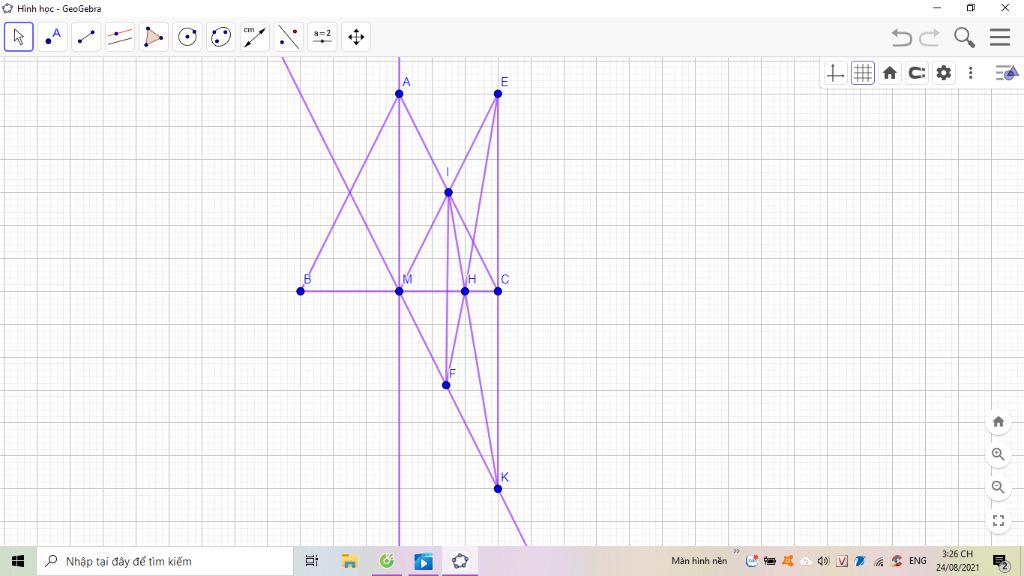1024x576 pixels.
Task: Select the Angle/distance measurement tool
Action: [255, 37]
